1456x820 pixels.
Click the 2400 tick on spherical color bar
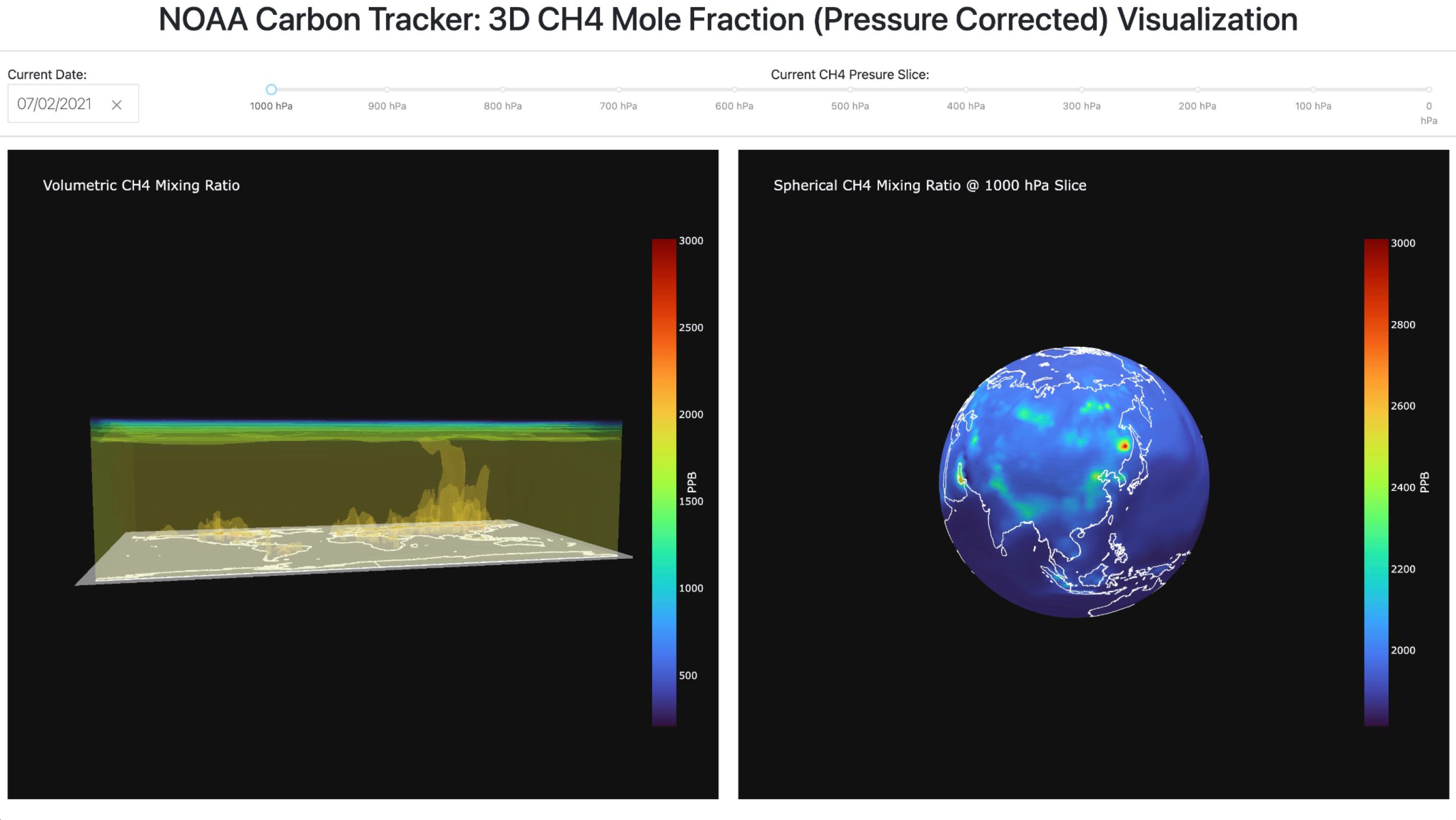1403,487
